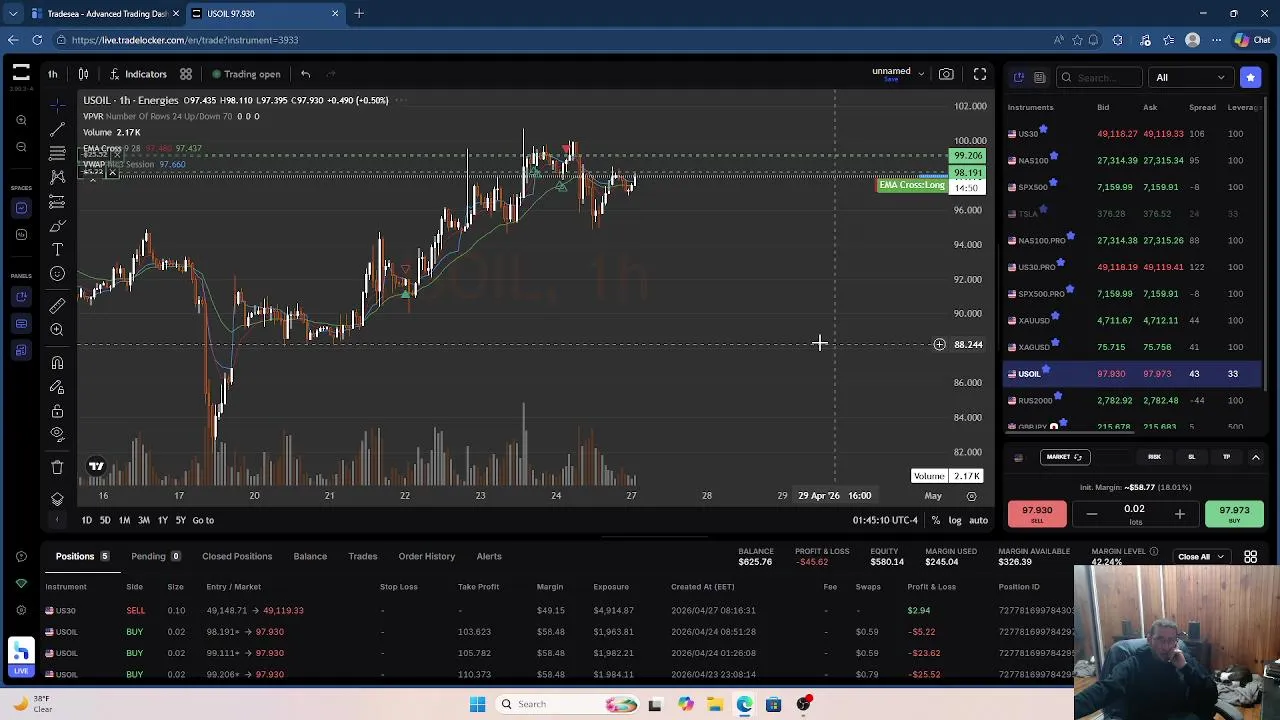The height and width of the screenshot is (720, 1280).
Task: Open the Close All dropdown
Action: coord(1201,557)
